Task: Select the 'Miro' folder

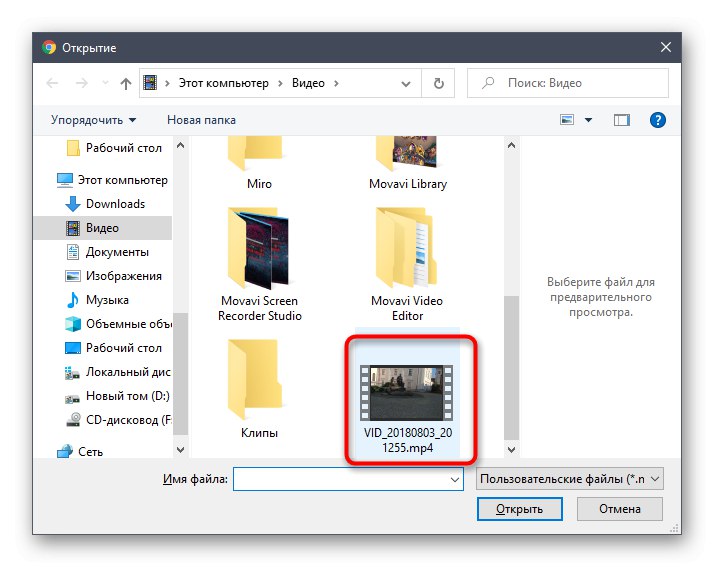Action: tap(259, 164)
